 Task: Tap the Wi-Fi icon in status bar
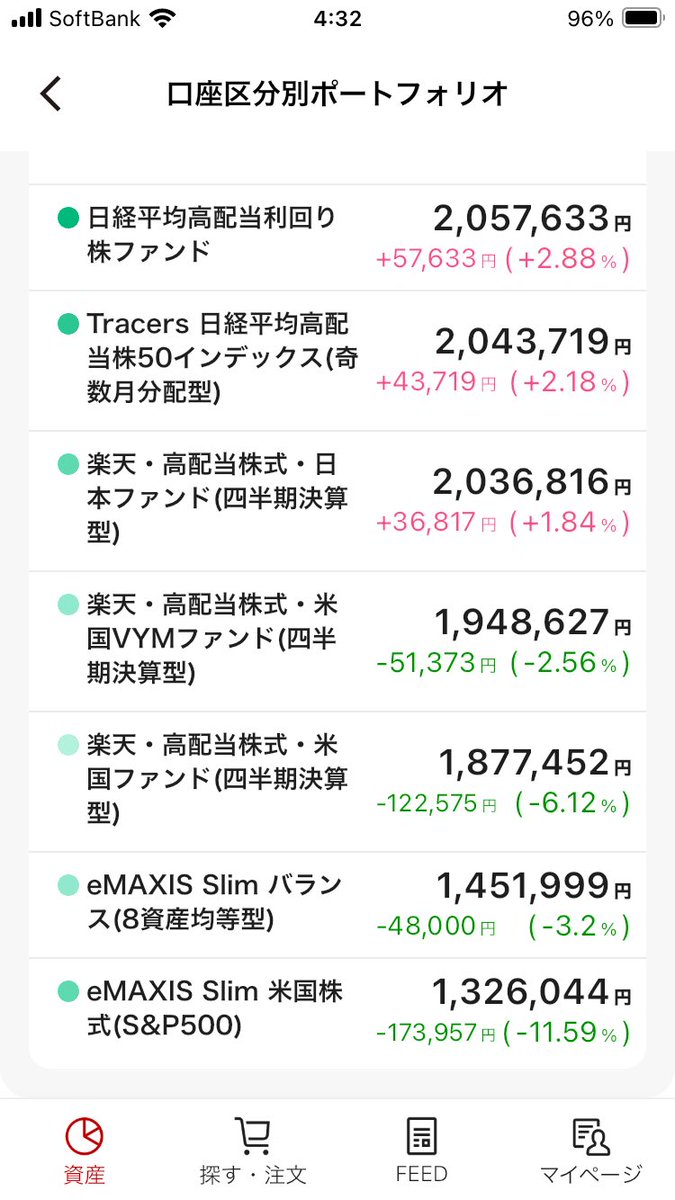click(x=159, y=19)
